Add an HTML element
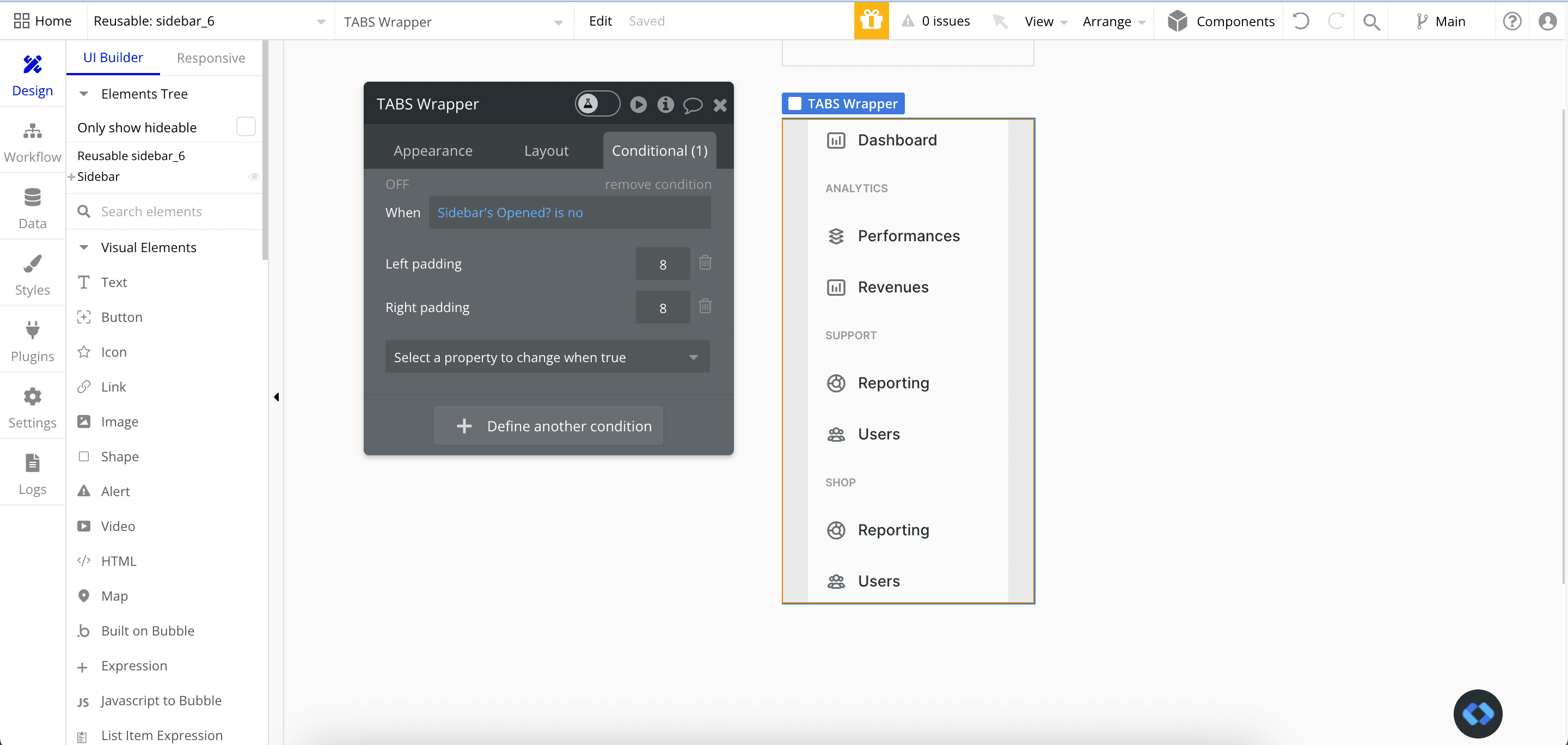 coord(119,561)
